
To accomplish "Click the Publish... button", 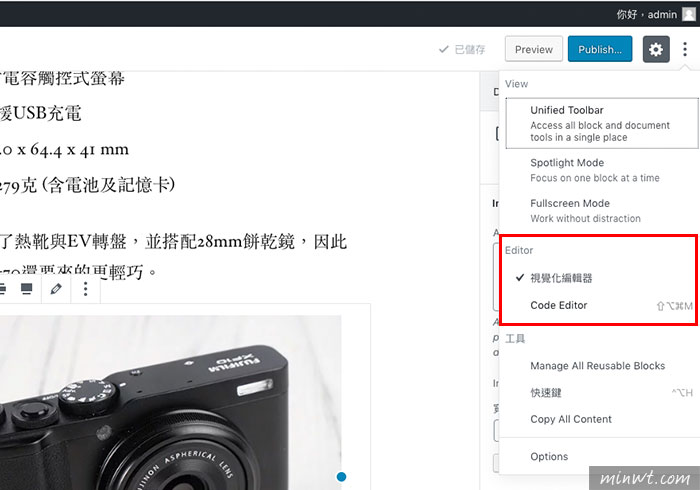I will coord(600,49).
